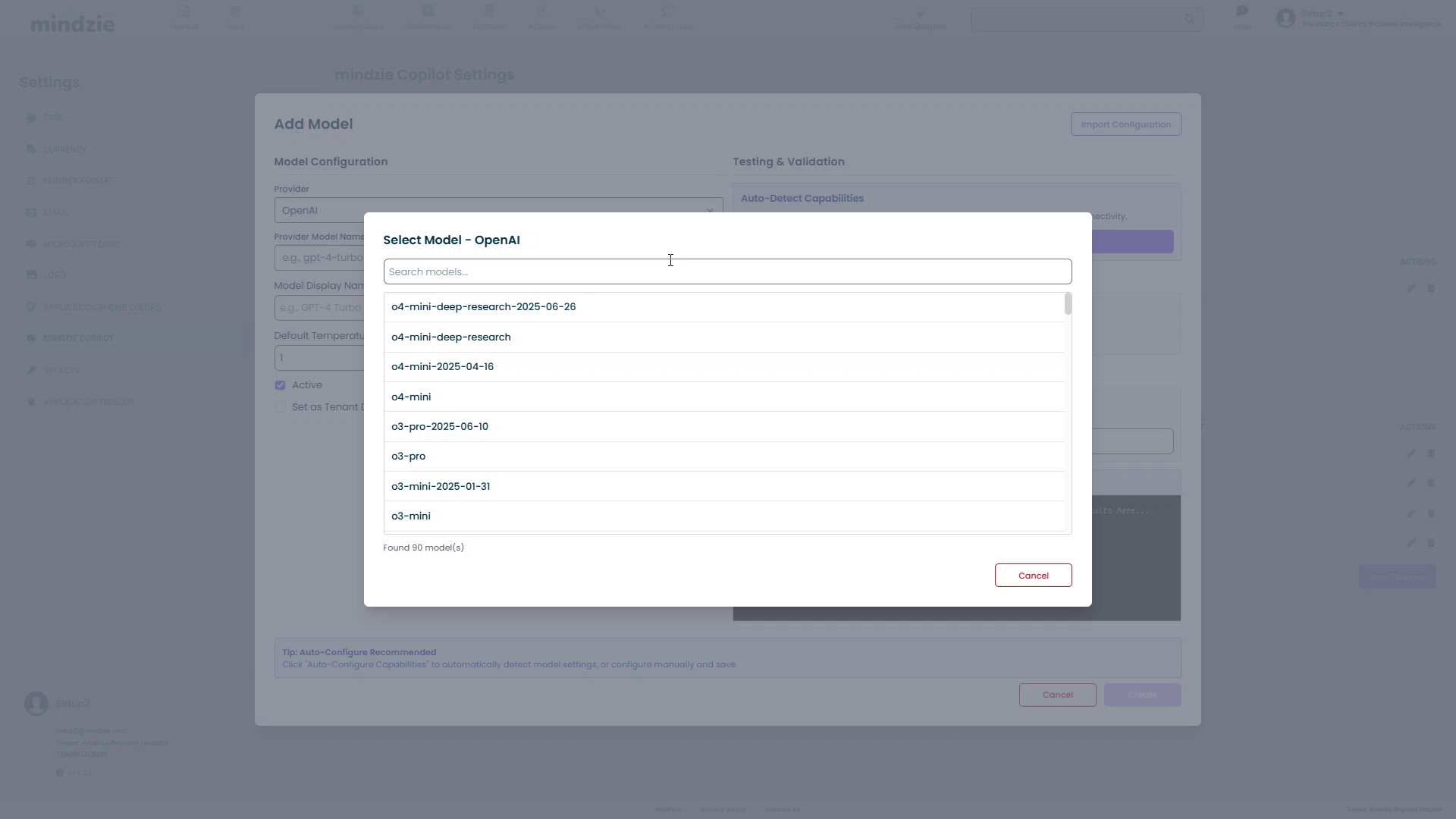
Task: Select o4-mini-deep-research-2025-06-26 from the model list
Action: 724,307
